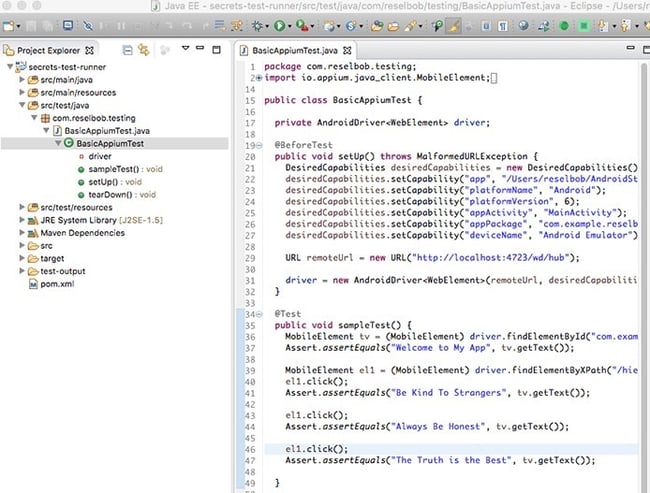The image size is (650, 493).
Task: Toggle Block Selection Mode icon
Action: pos(486,26)
